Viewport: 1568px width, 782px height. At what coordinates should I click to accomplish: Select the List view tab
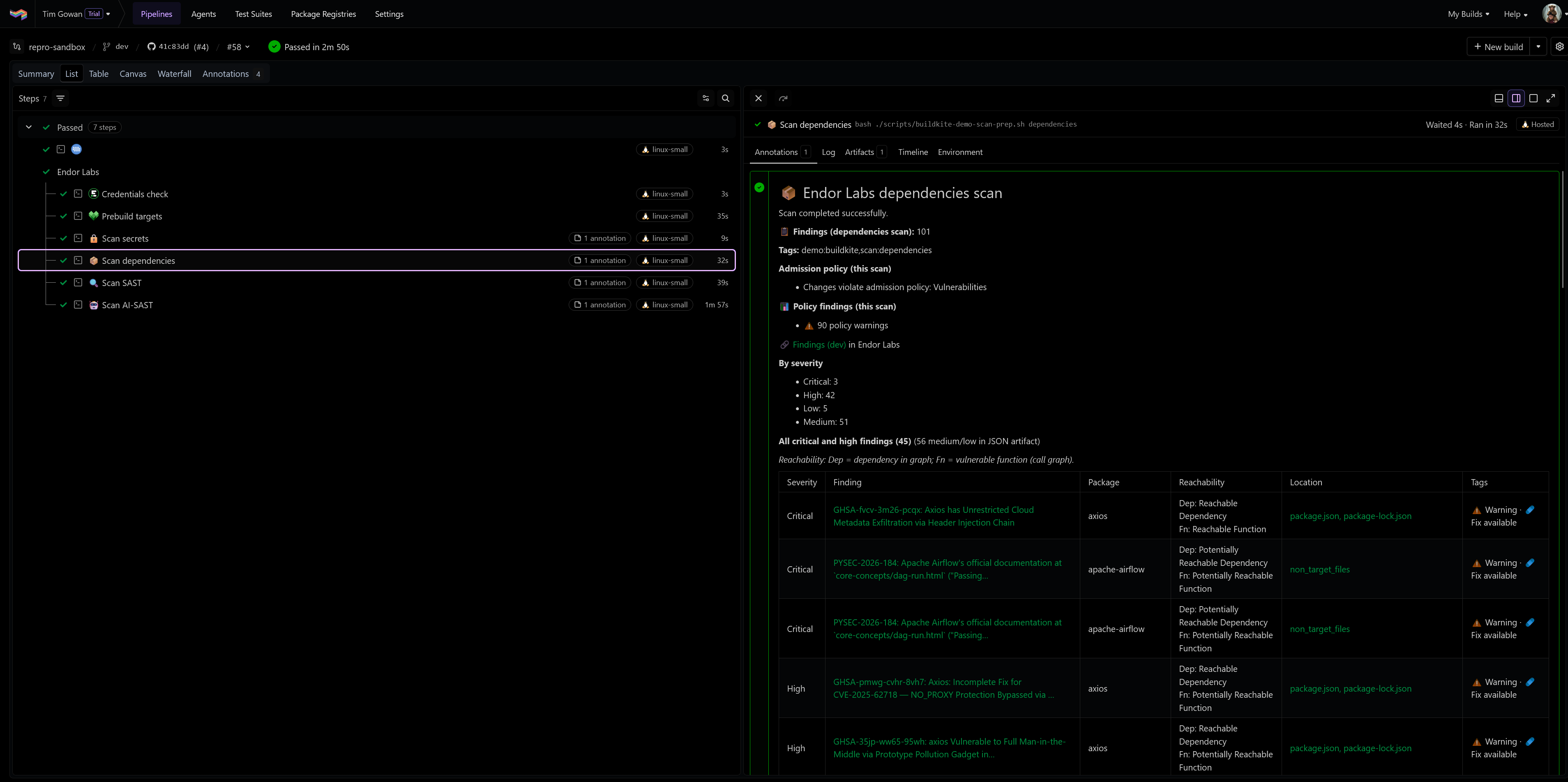point(71,74)
